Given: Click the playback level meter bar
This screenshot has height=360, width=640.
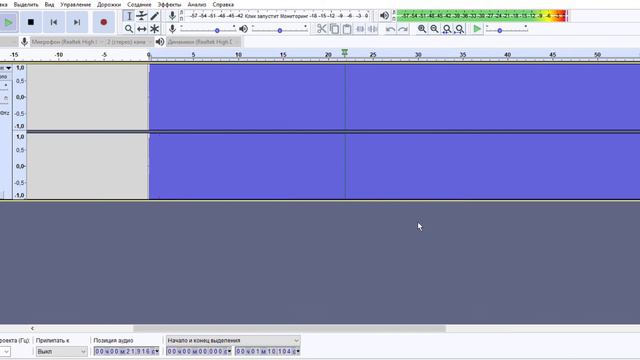Looking at the screenshot, I should 482,16.
